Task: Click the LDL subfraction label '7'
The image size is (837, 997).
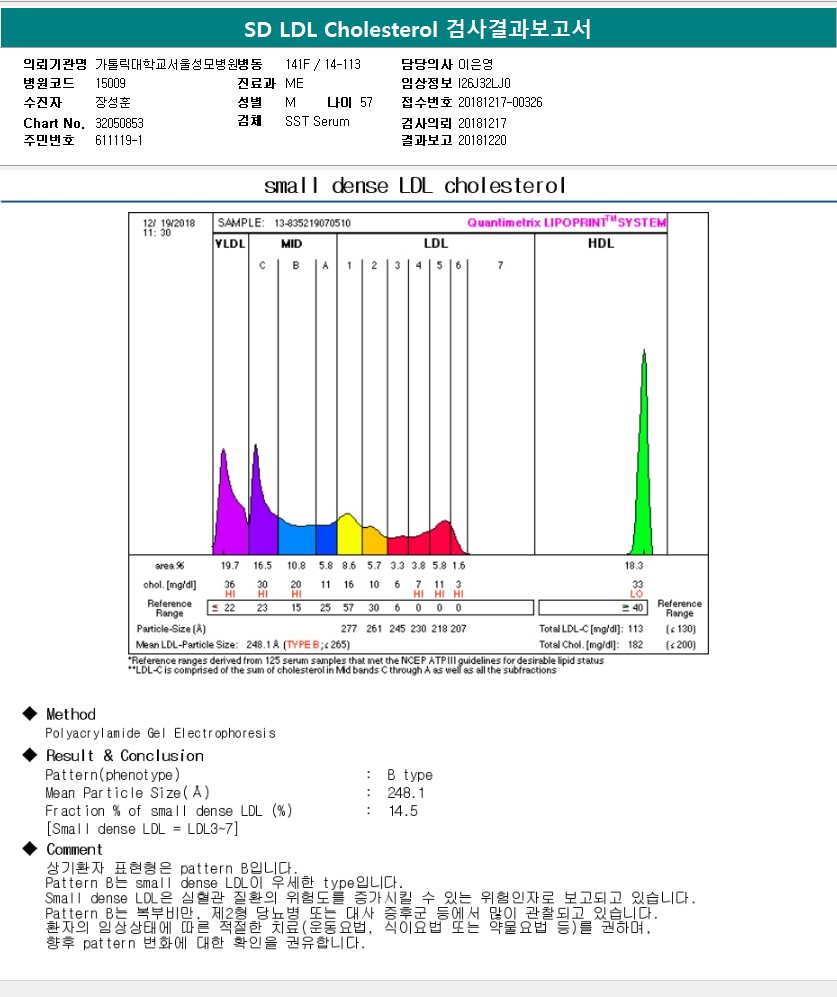Action: 501,265
